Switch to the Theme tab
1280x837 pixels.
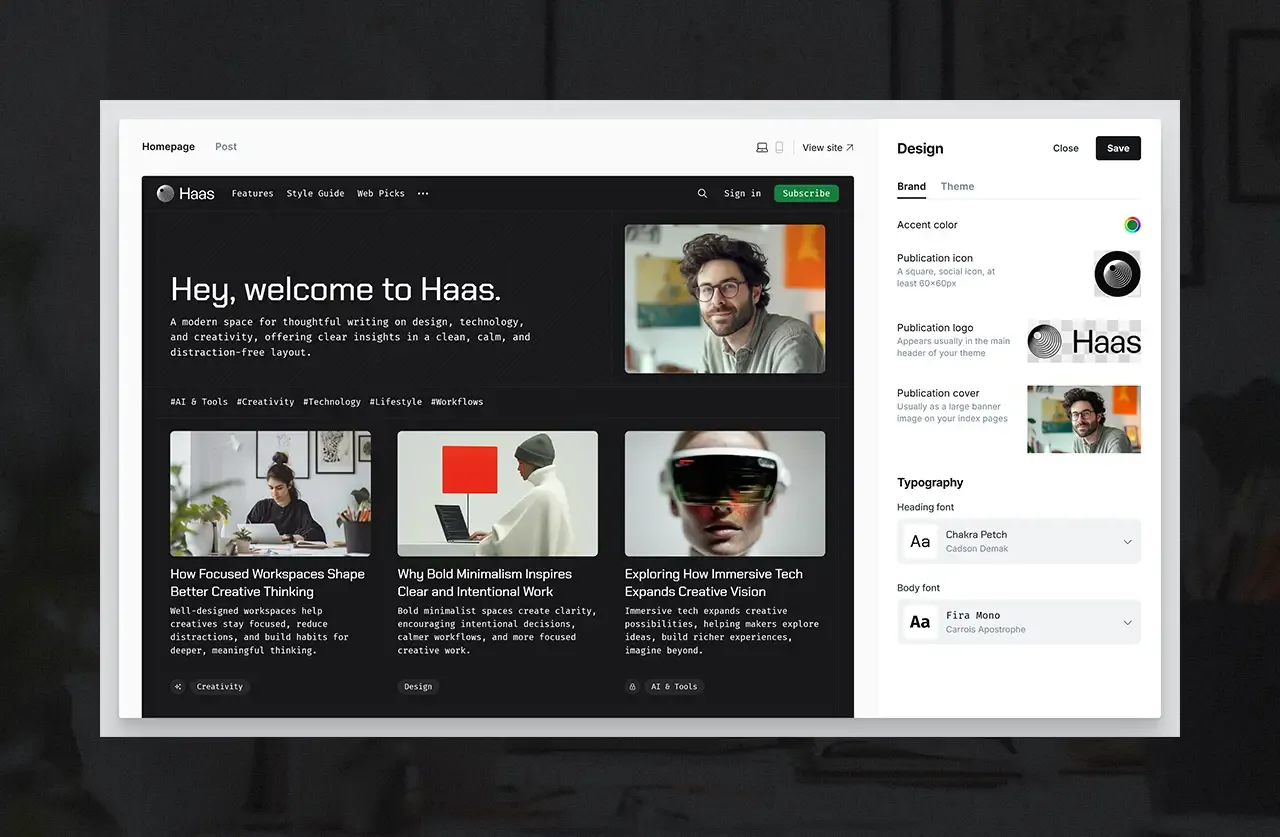(957, 187)
